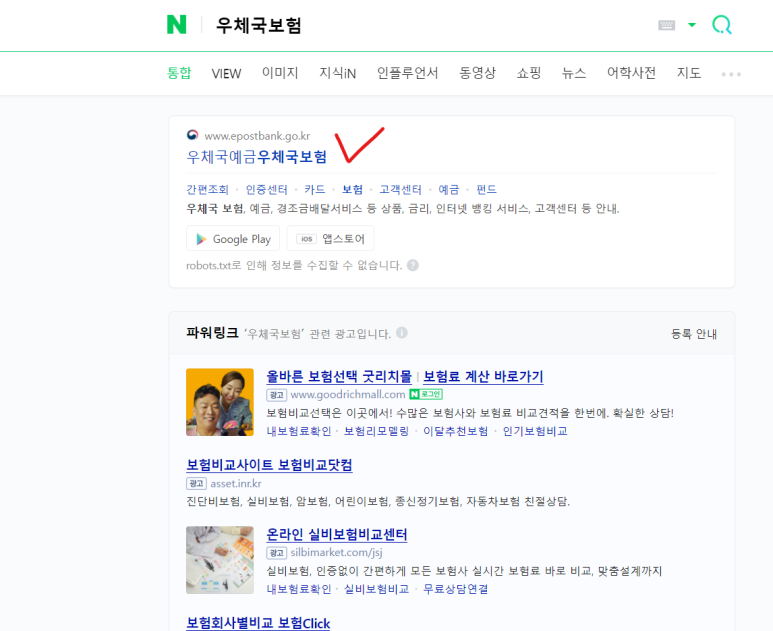The height and width of the screenshot is (631, 773).
Task: Click the iOS 앱스토어 button
Action: pos(330,239)
